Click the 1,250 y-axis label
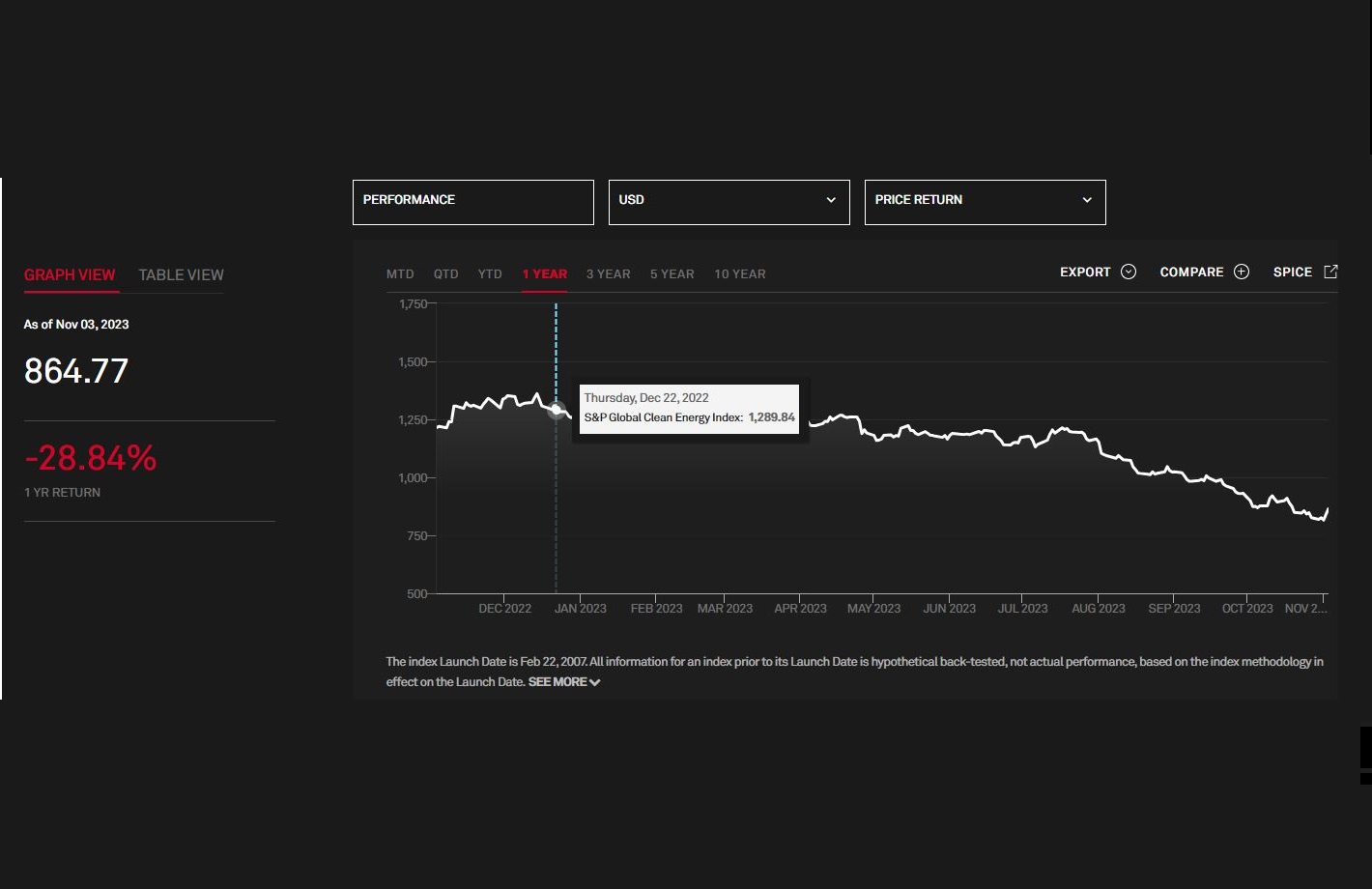 pos(413,420)
